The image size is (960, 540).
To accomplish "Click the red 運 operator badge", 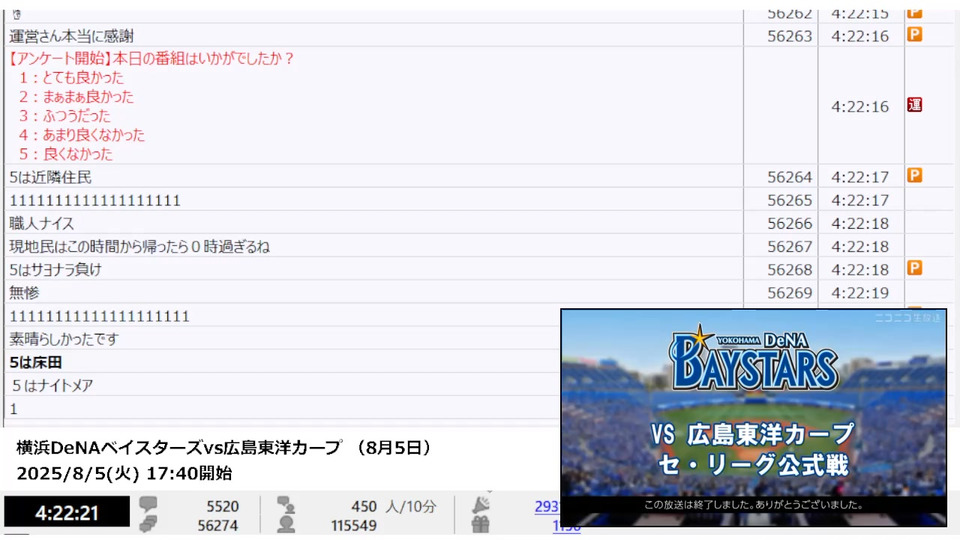I will [x=914, y=105].
